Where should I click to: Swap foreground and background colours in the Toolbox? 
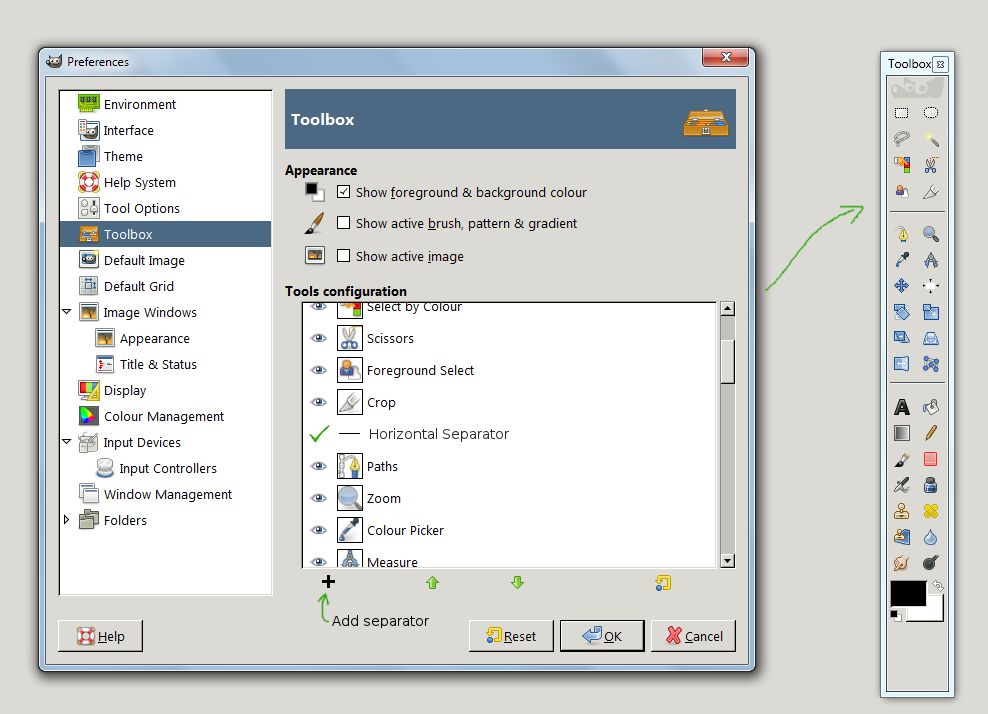tap(936, 587)
